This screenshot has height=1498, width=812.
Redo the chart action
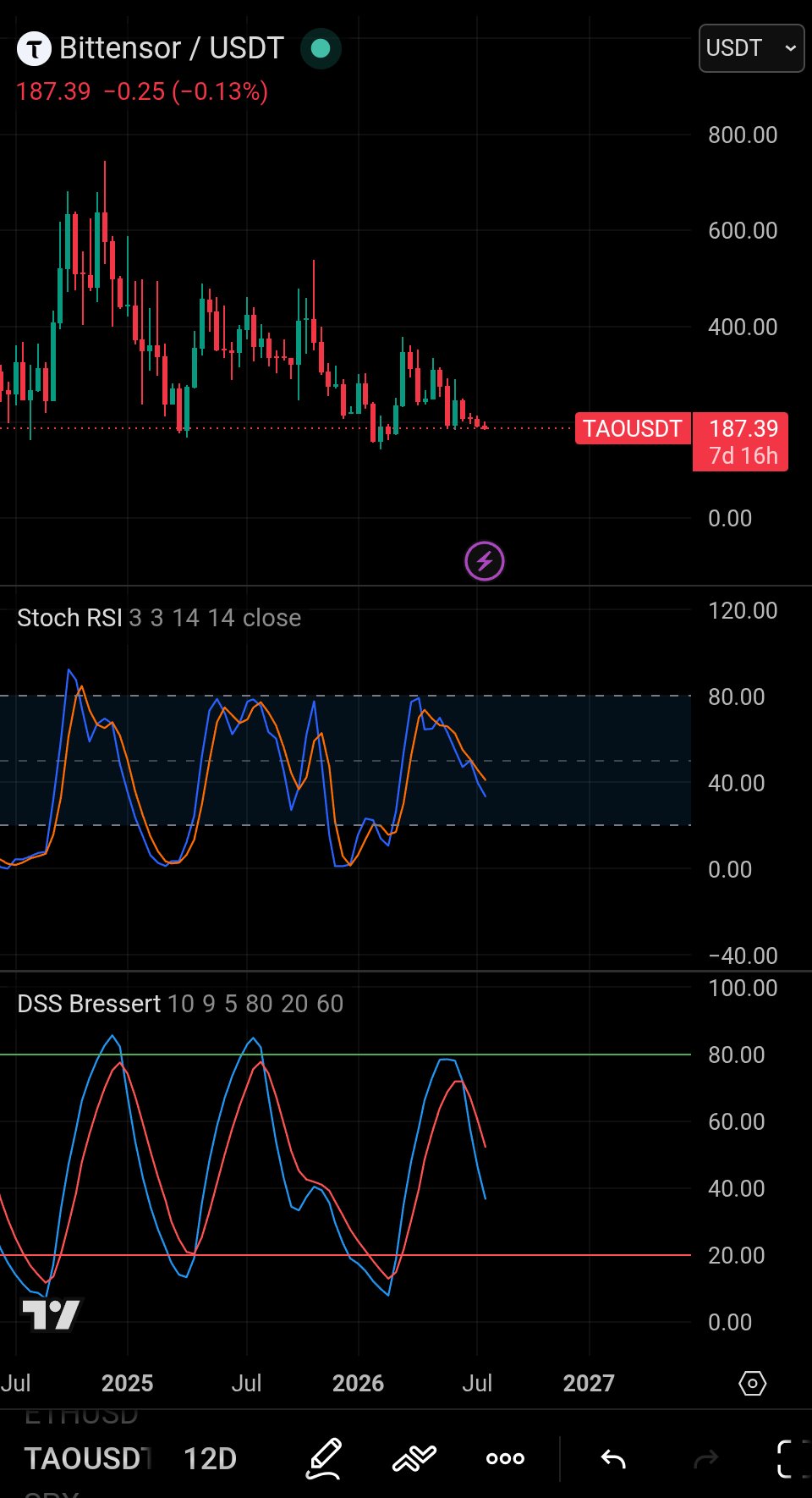(705, 1458)
